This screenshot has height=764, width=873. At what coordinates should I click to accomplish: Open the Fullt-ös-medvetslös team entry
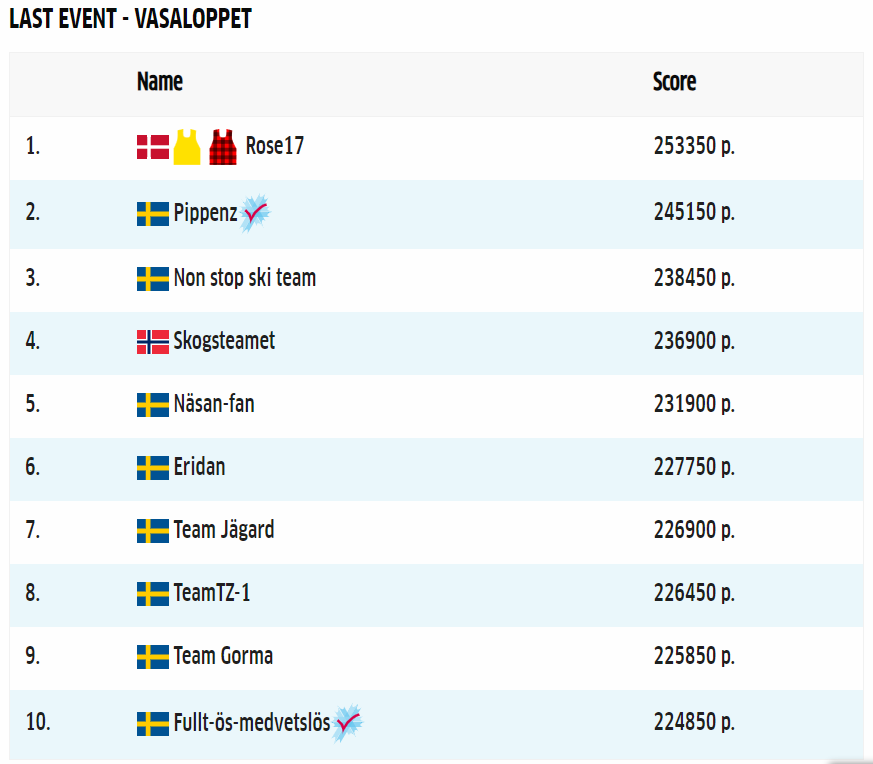tap(251, 722)
